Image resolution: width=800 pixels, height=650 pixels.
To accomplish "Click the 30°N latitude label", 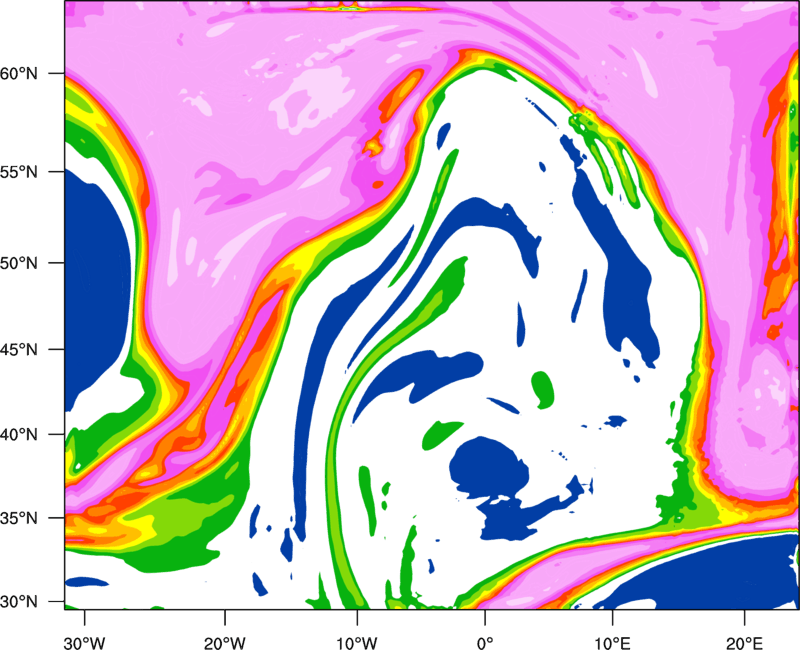I will [x=19, y=602].
